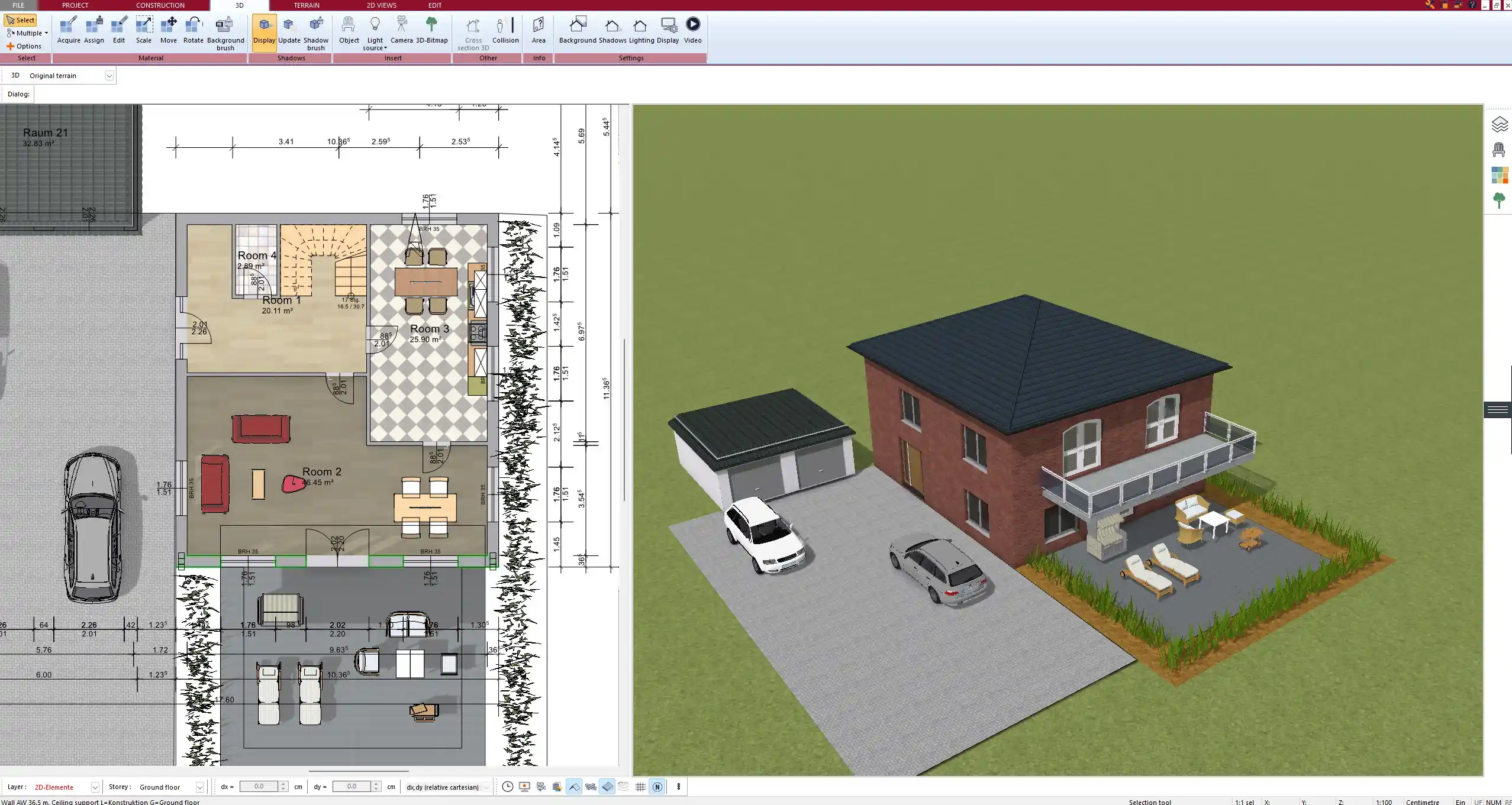This screenshot has height=805, width=1512.
Task: Switch to the EDIT tab
Action: tap(435, 5)
